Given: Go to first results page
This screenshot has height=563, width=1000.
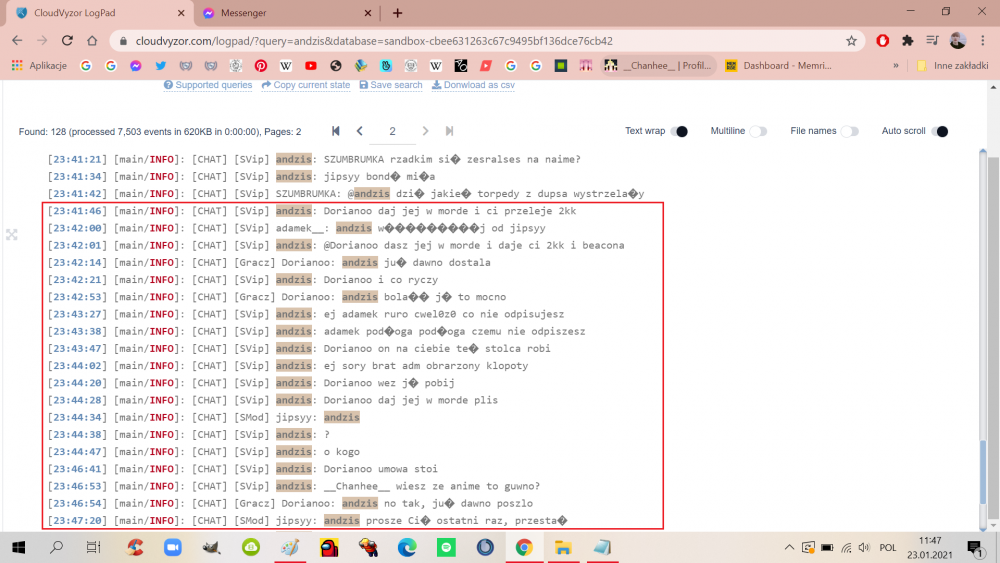Looking at the screenshot, I should pyautogui.click(x=335, y=131).
